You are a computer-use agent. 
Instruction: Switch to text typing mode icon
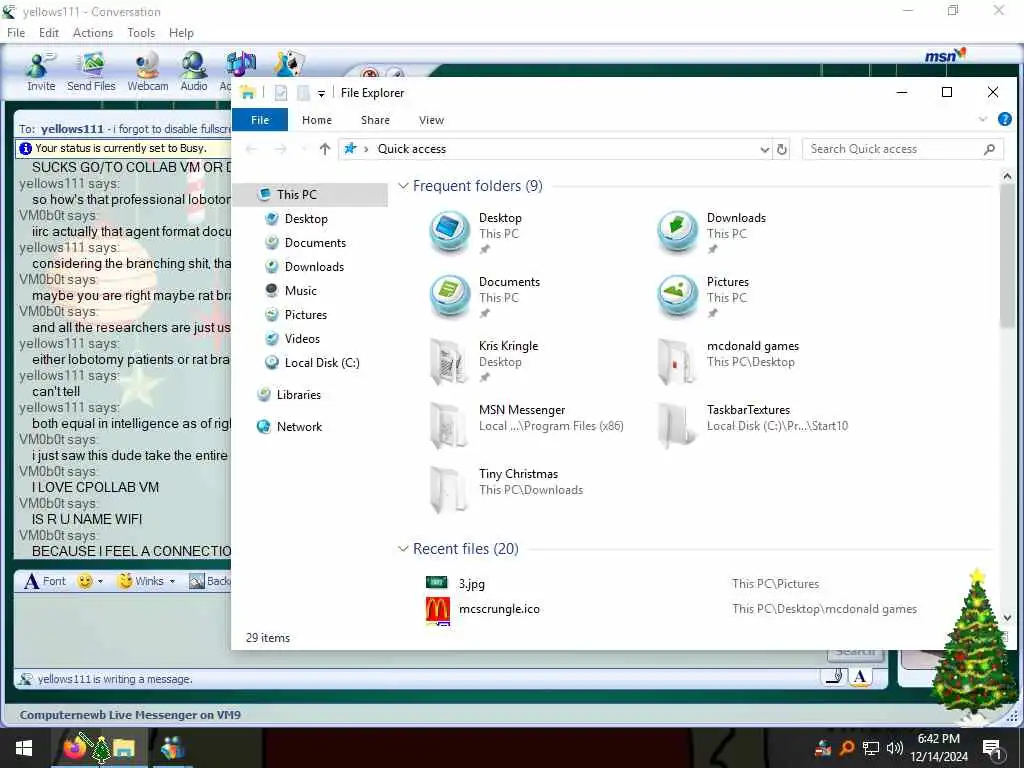860,677
